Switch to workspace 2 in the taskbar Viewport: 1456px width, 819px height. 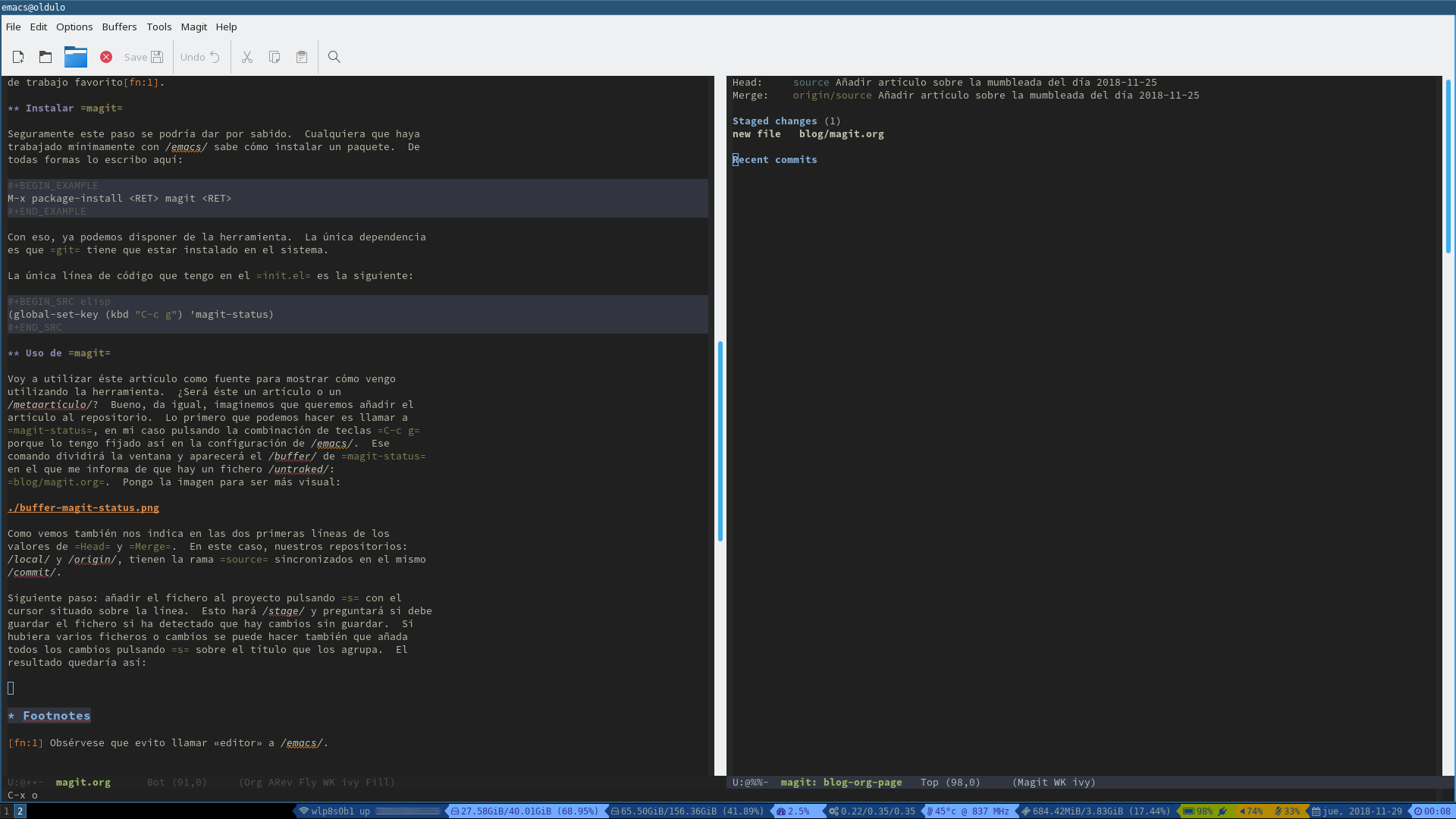pyautogui.click(x=20, y=811)
